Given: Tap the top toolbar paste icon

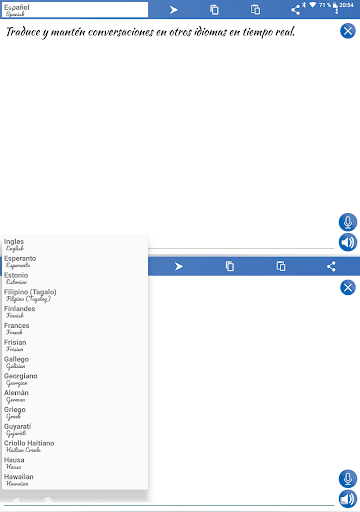Looking at the screenshot, I should tap(255, 10).
